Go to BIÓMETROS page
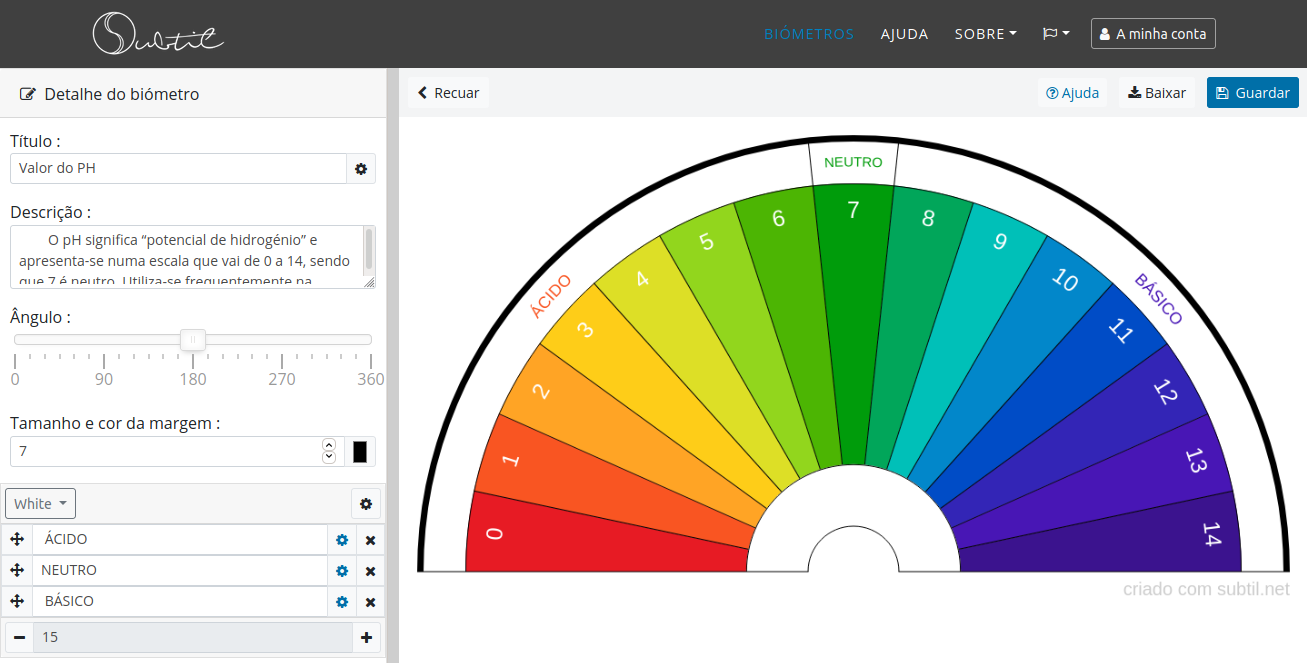 coord(809,34)
